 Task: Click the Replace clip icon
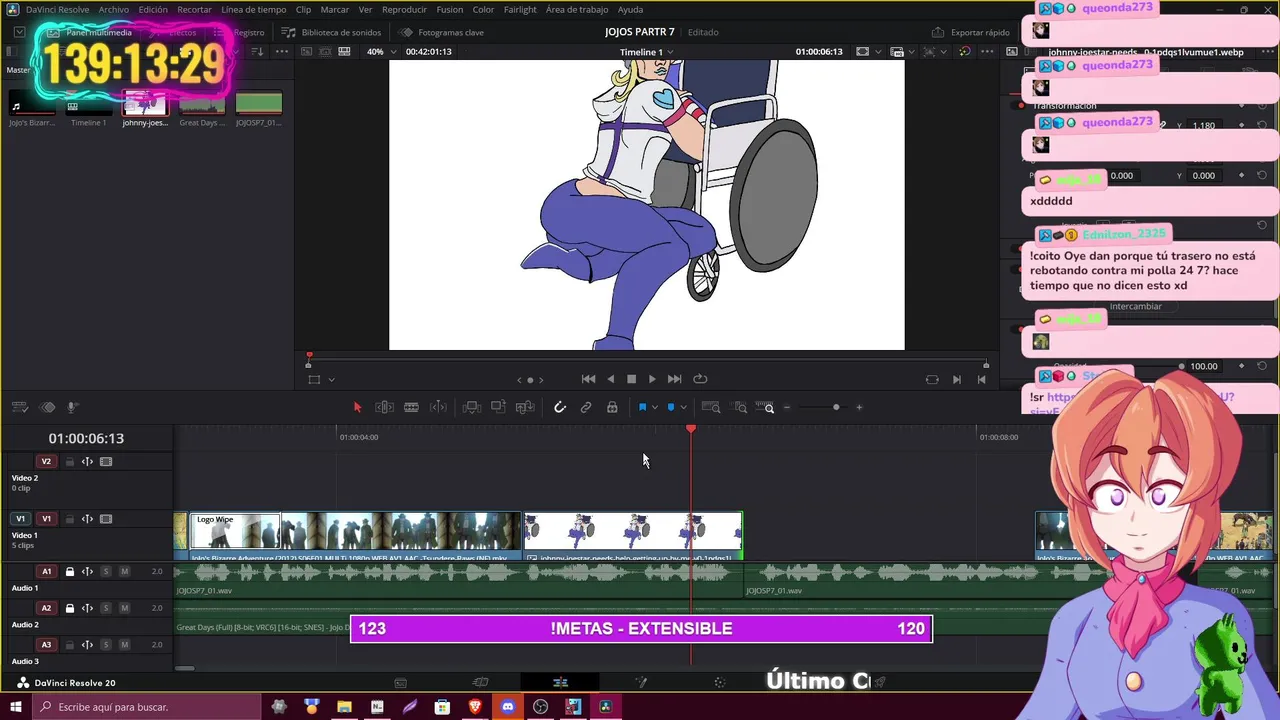[x=525, y=407]
